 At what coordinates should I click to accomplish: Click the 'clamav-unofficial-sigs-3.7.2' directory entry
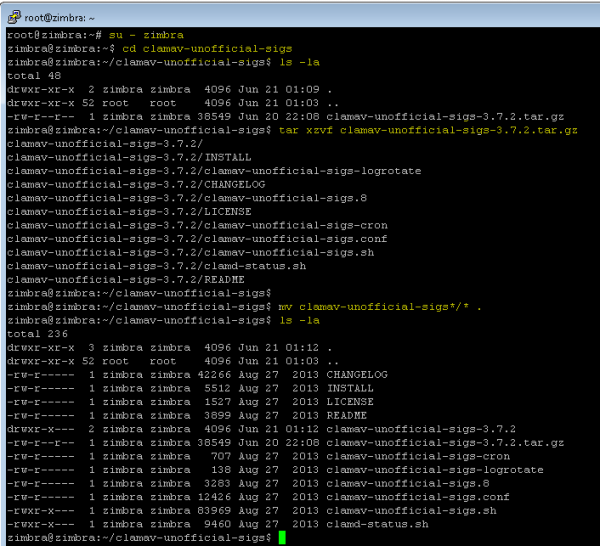point(421,429)
